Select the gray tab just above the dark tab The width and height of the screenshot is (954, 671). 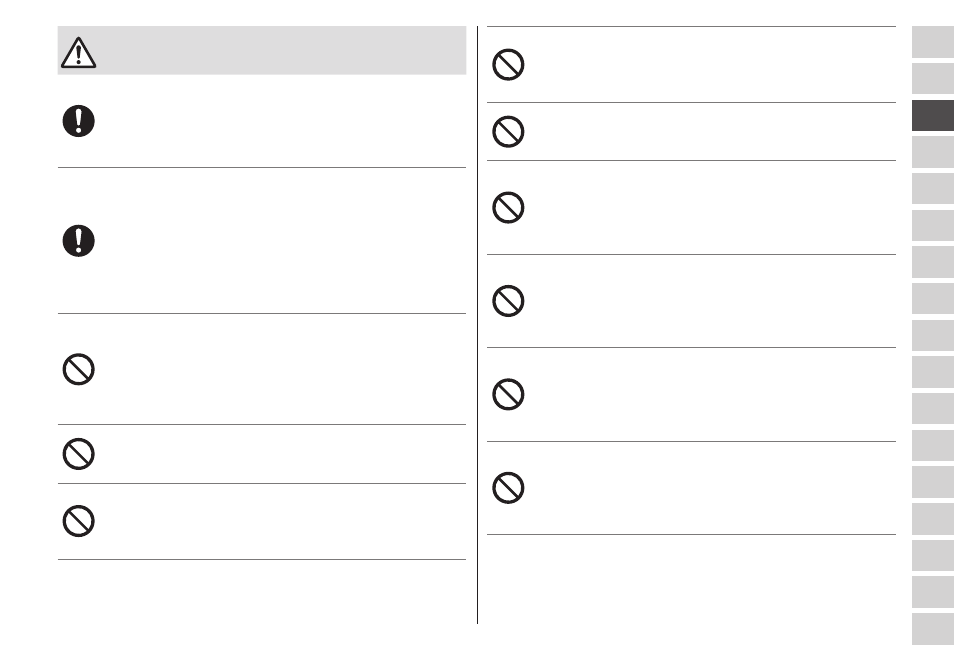[933, 78]
